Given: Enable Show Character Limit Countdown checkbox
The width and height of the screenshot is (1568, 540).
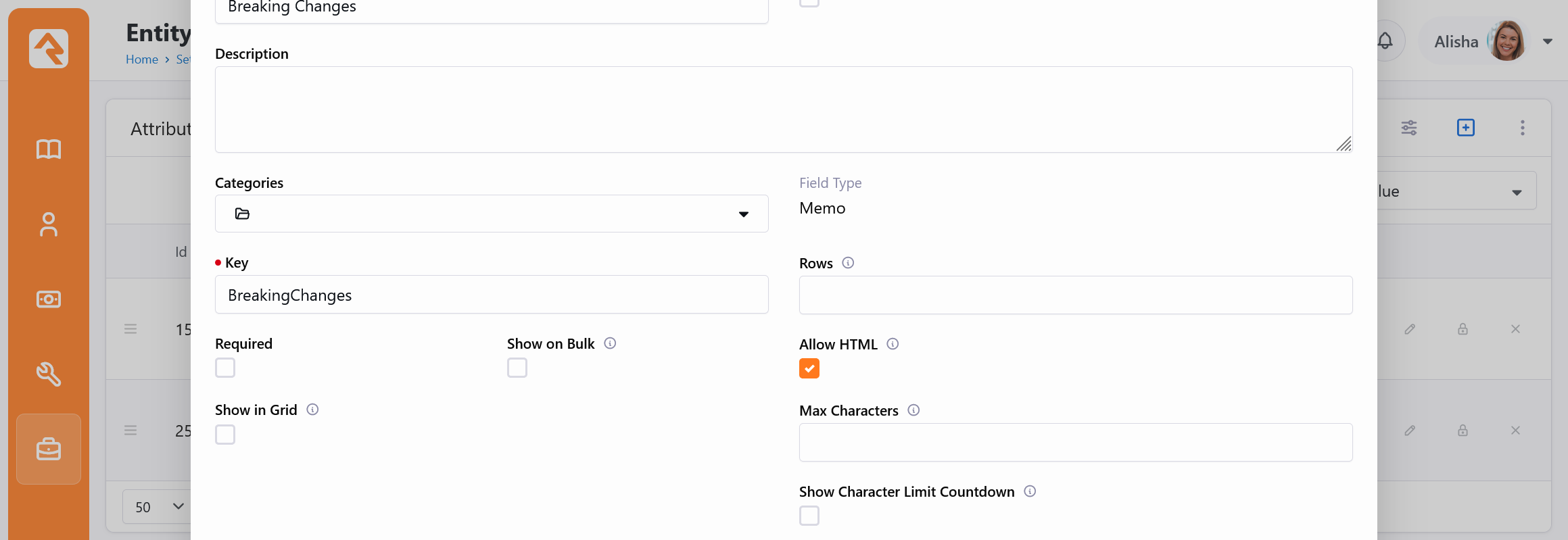Looking at the screenshot, I should [x=809, y=516].
